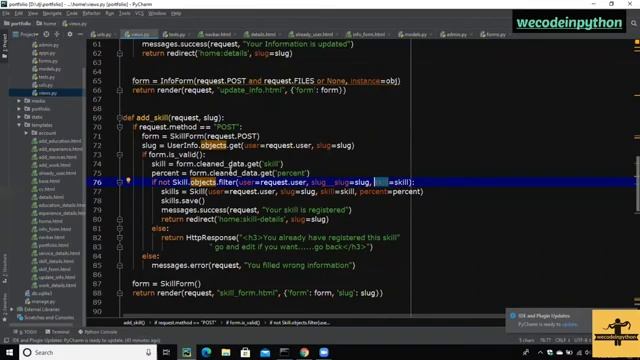Expand the static folder
Image resolution: width=640 pixels, height=360 pixels.
(19, 117)
